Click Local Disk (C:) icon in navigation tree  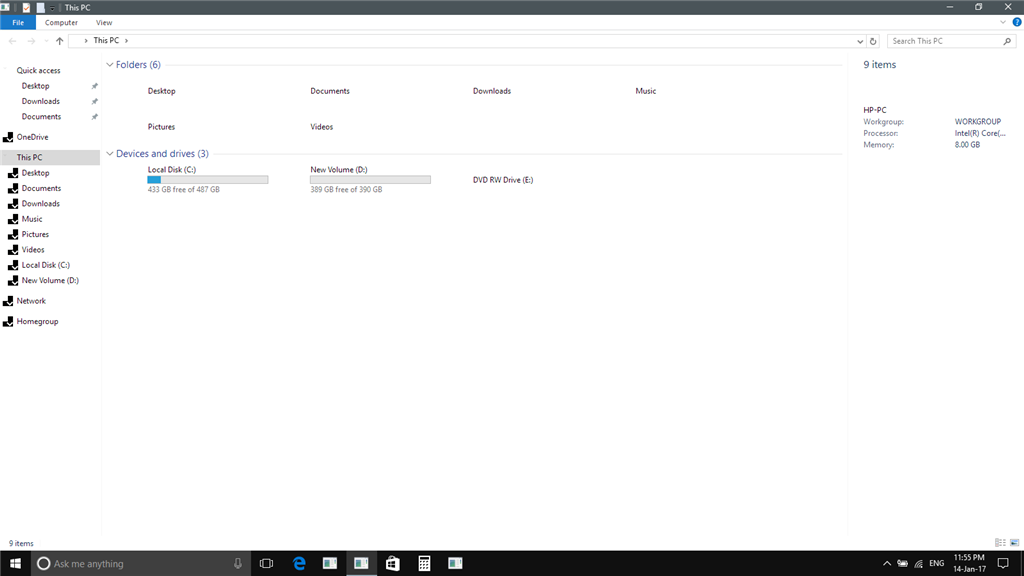(x=13, y=265)
